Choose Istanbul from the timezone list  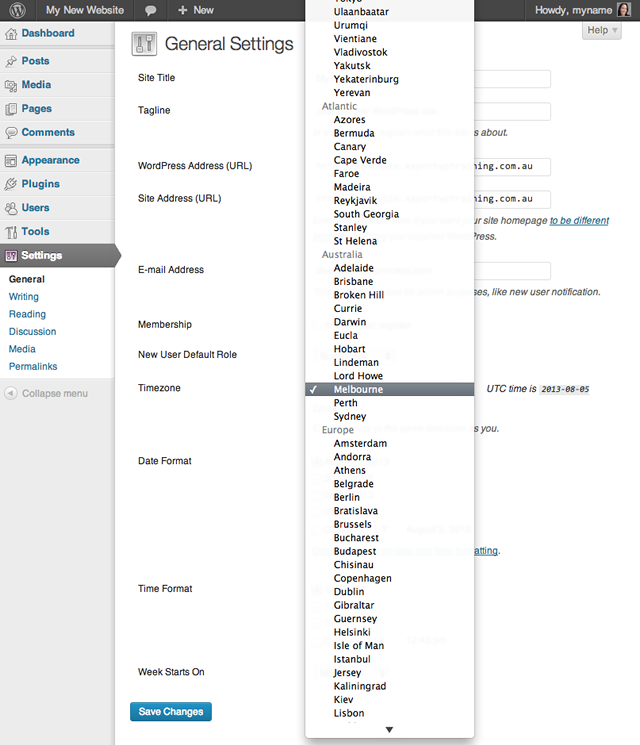click(x=390, y=659)
